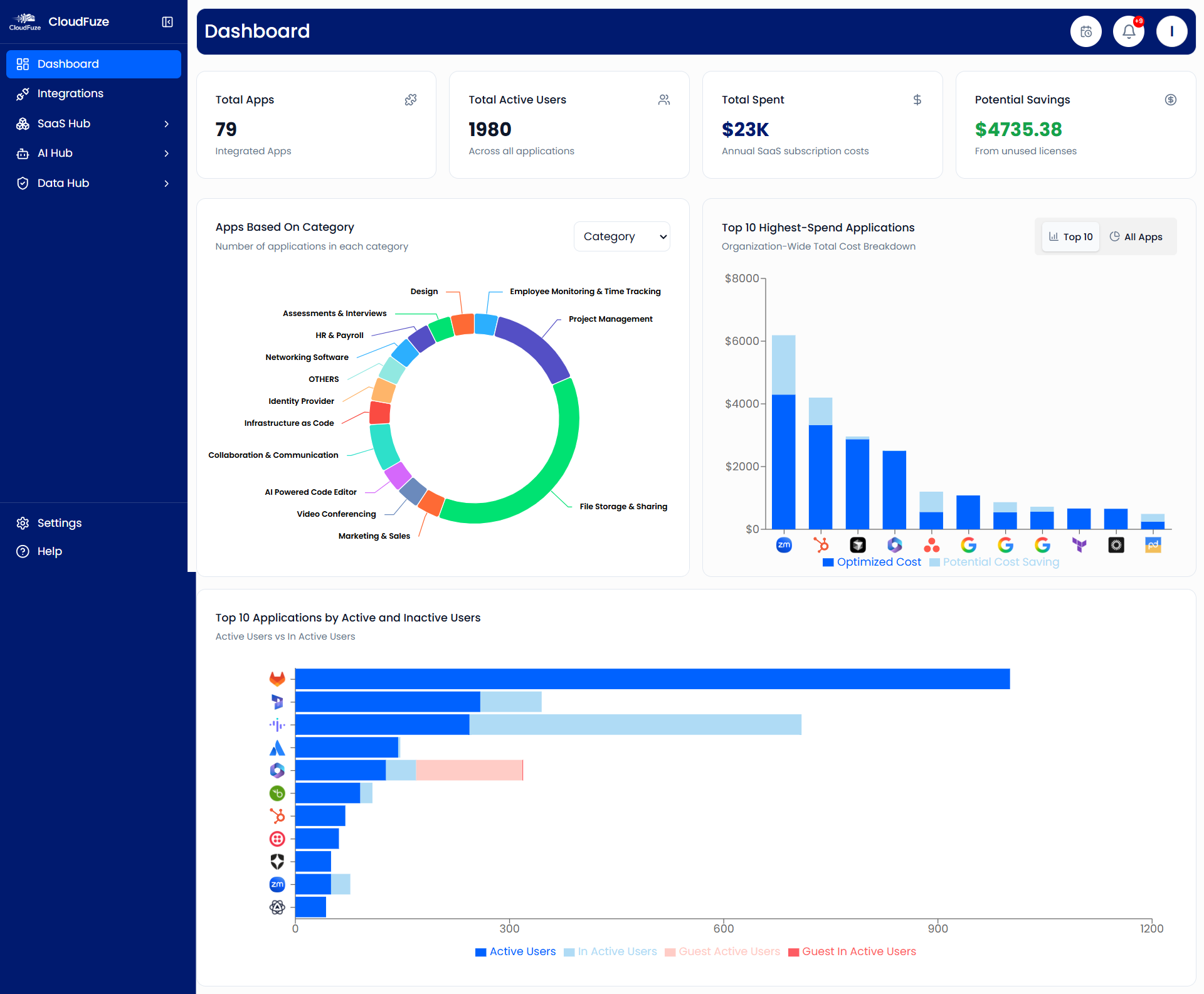
Task: Go to Dashboard in sidebar
Action: point(93,64)
